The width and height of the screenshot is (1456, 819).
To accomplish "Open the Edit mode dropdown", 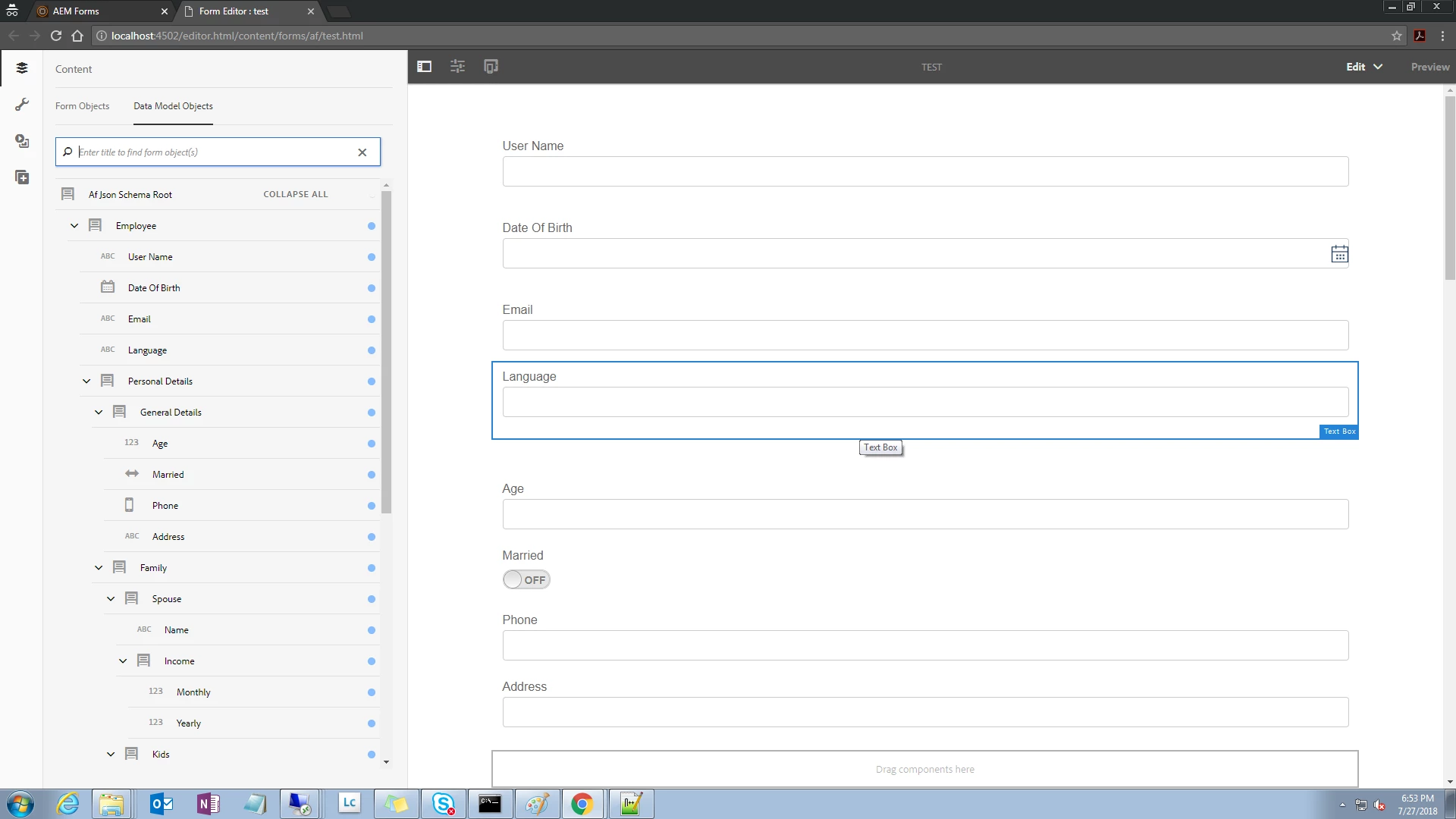I will pyautogui.click(x=1364, y=67).
